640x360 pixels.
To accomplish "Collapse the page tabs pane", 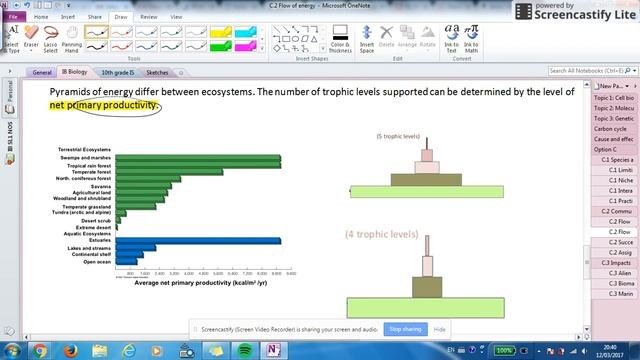I will 635,86.
